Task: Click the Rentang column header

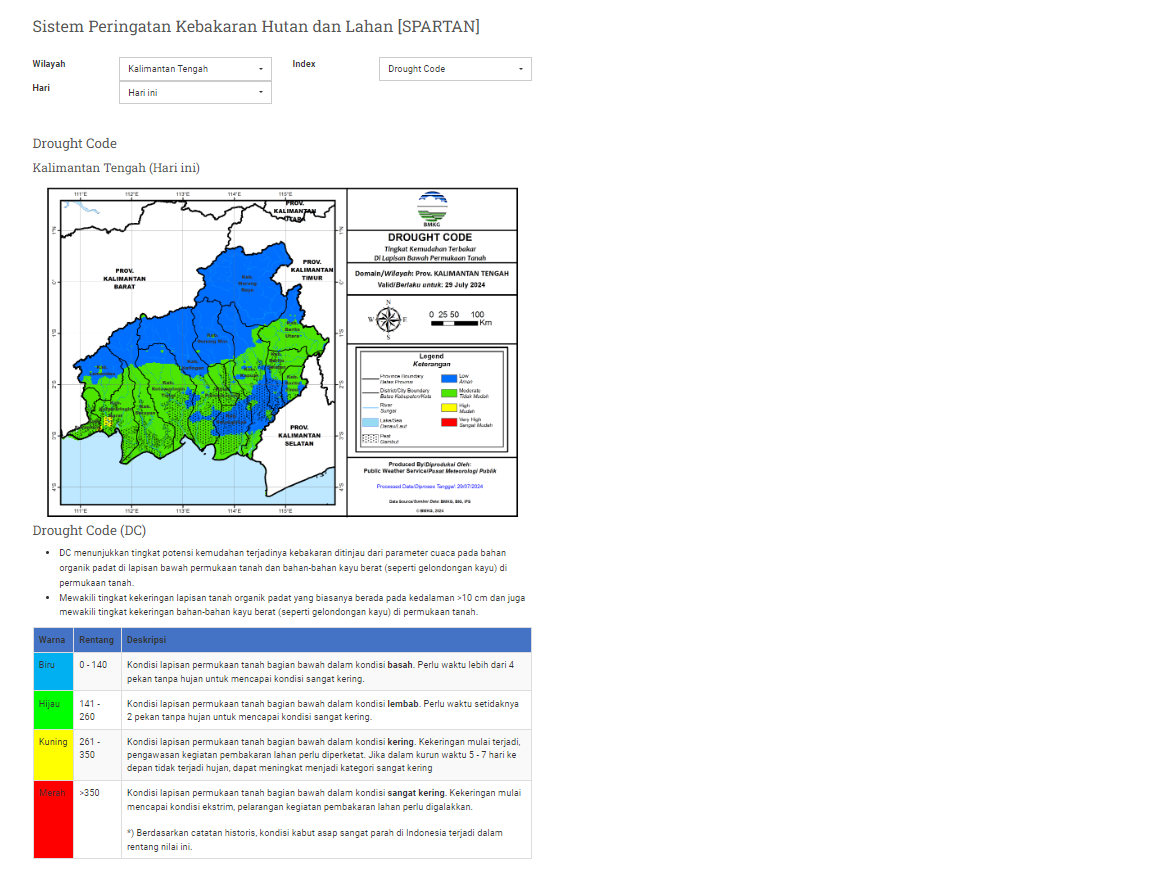Action: pyautogui.click(x=97, y=640)
